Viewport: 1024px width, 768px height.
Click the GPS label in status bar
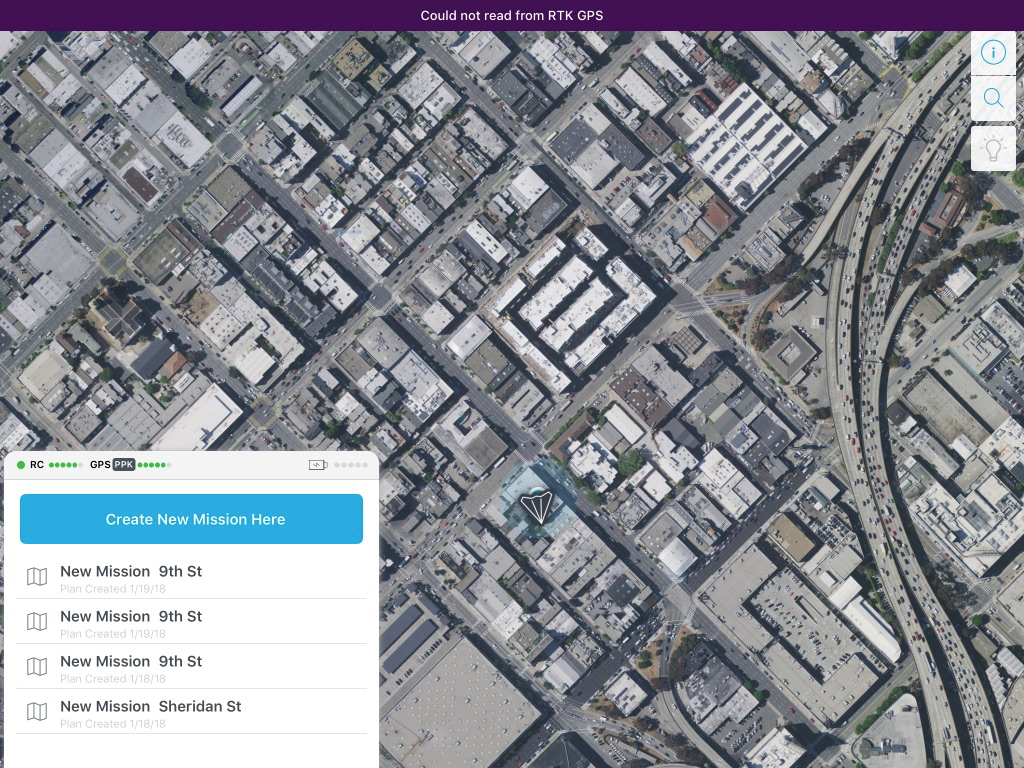click(100, 465)
